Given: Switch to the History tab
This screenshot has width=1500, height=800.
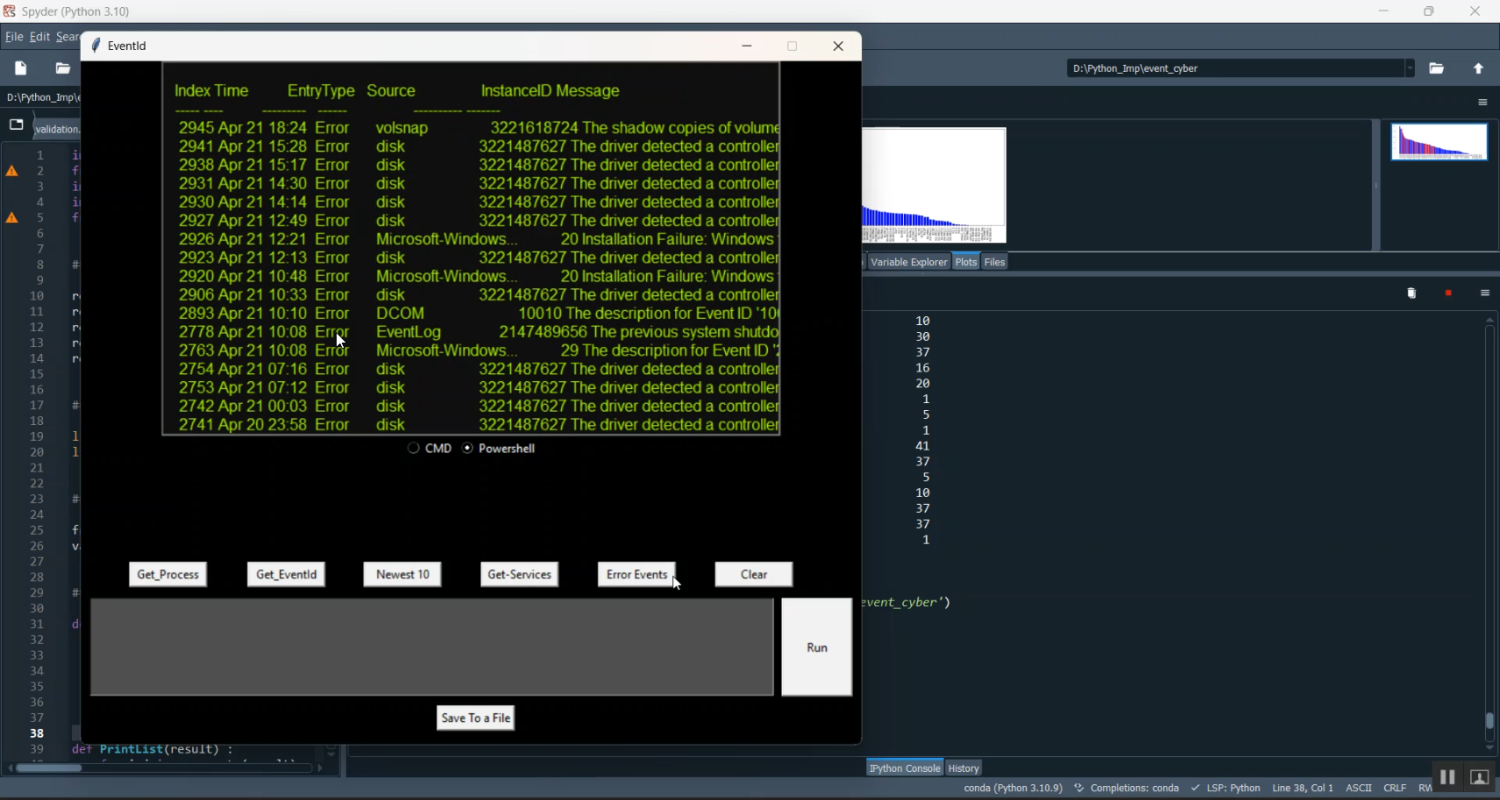Looking at the screenshot, I should click(x=963, y=768).
